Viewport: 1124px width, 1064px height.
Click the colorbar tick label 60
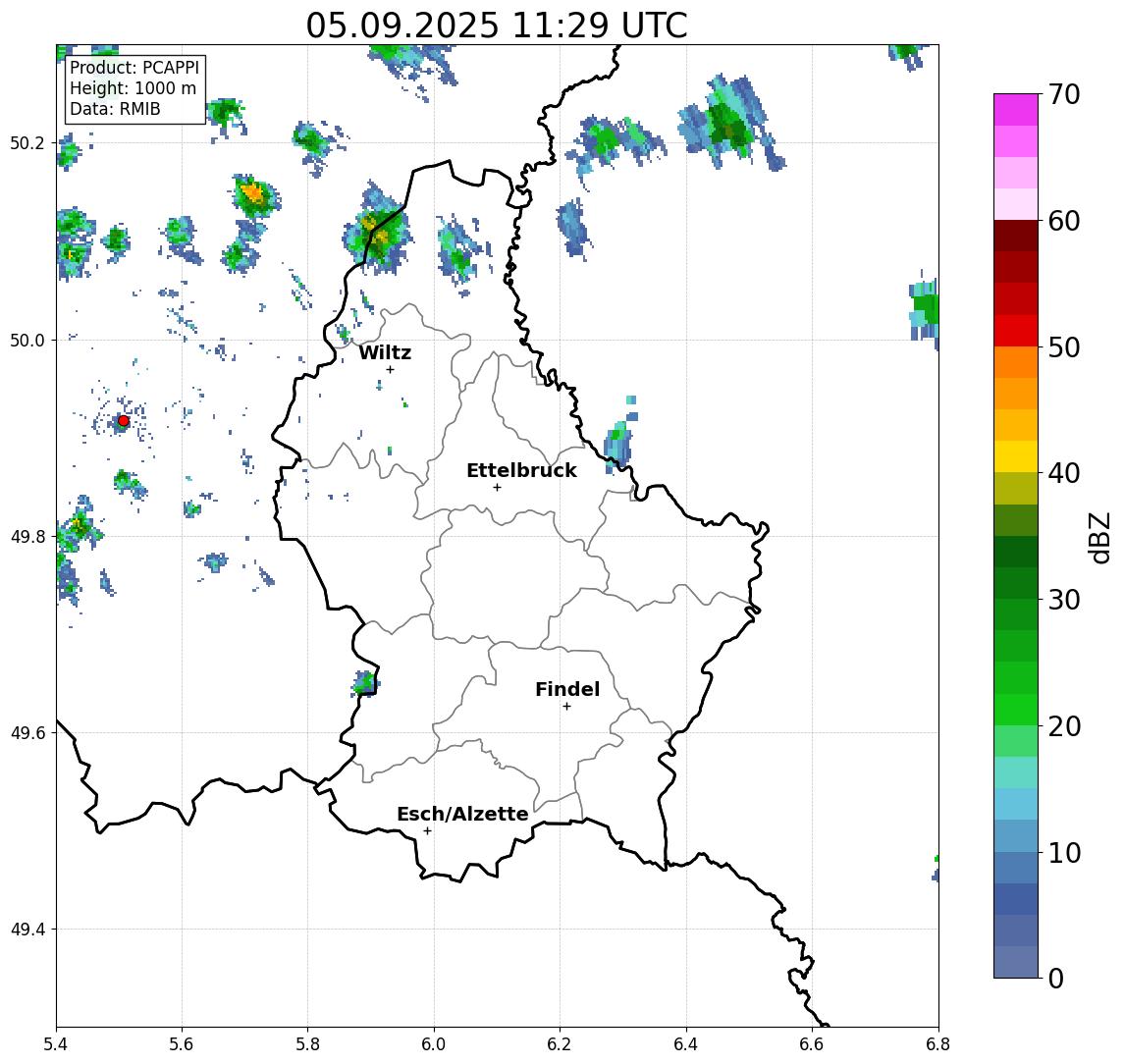pos(1064,221)
